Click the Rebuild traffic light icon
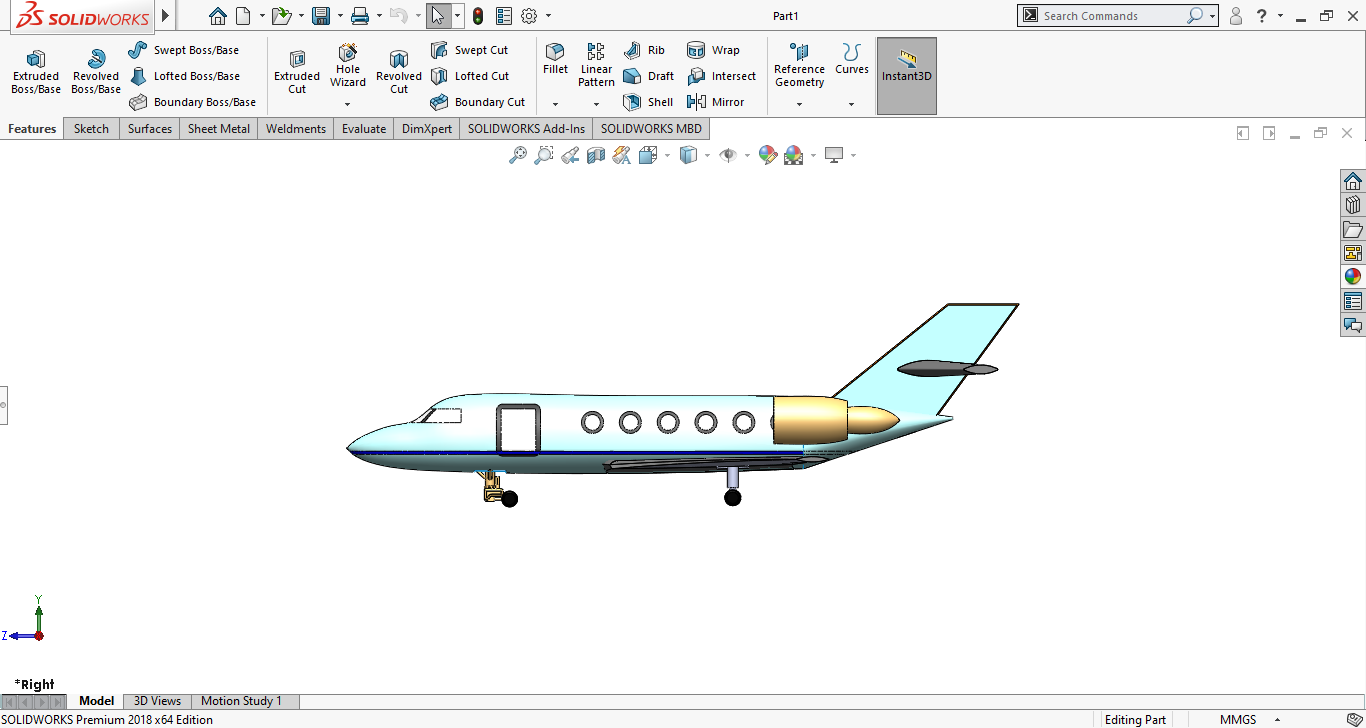1366x728 pixels. click(x=478, y=16)
